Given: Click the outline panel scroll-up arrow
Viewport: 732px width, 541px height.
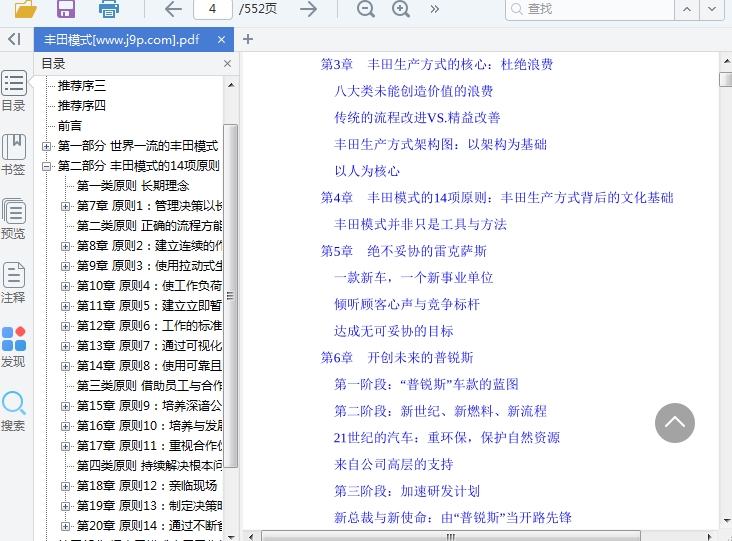Looking at the screenshot, I should (x=231, y=85).
